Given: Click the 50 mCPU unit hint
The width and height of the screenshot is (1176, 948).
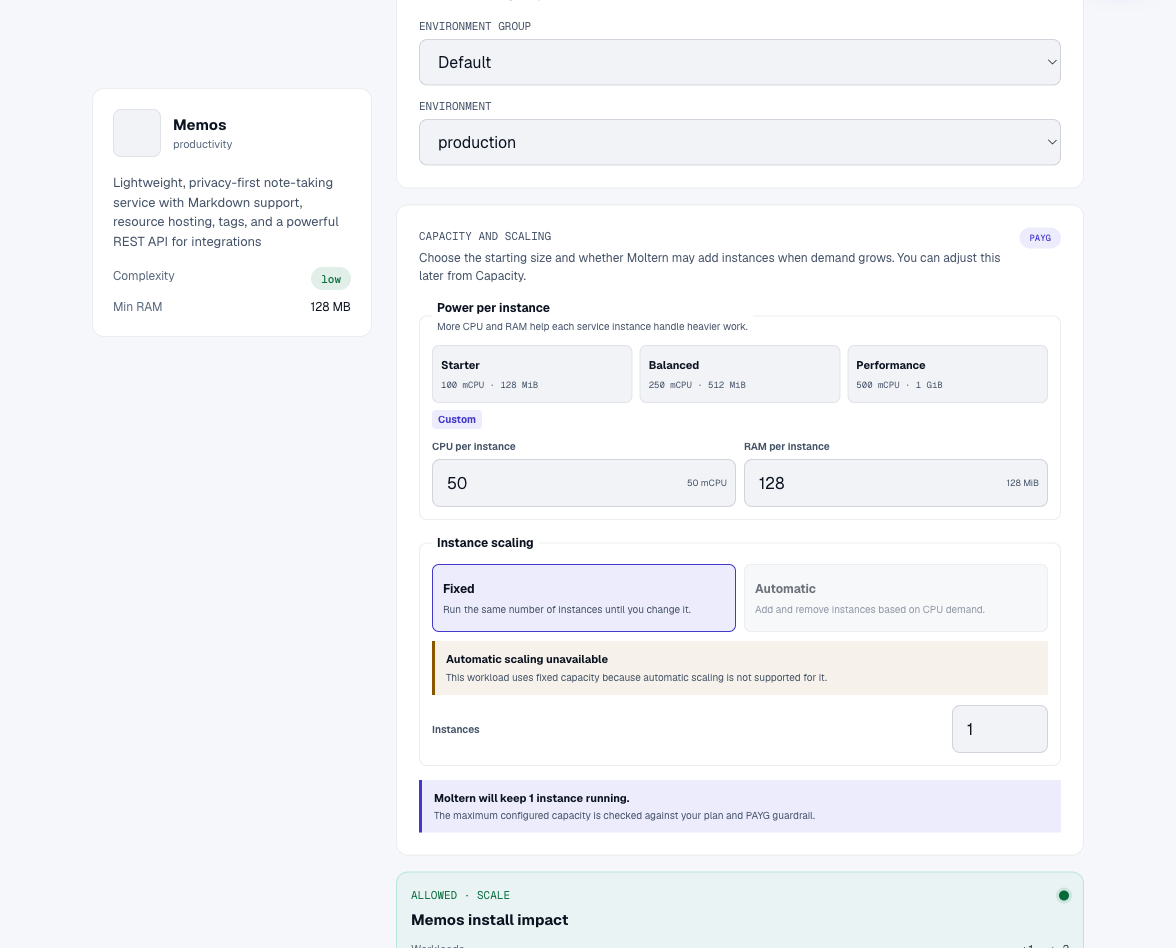Looking at the screenshot, I should click(706, 483).
